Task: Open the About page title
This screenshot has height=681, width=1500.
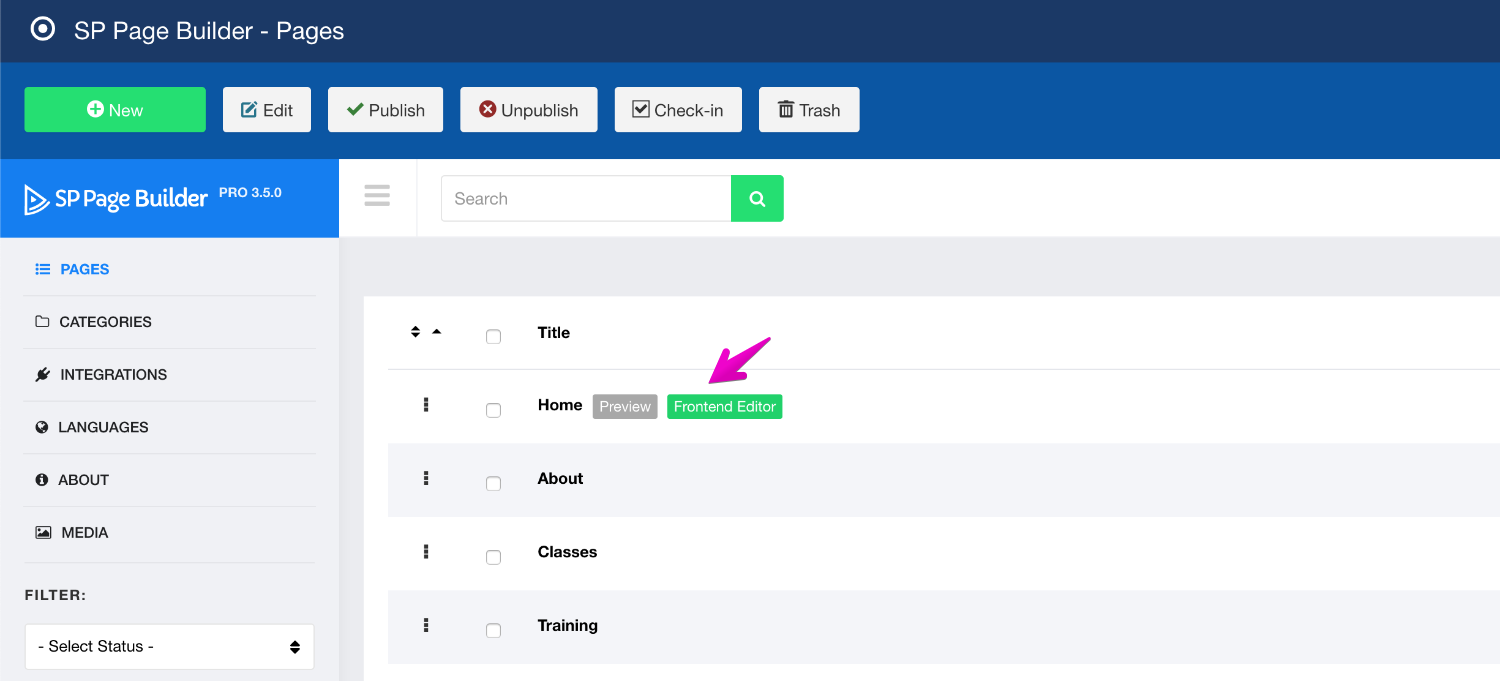Action: point(560,479)
